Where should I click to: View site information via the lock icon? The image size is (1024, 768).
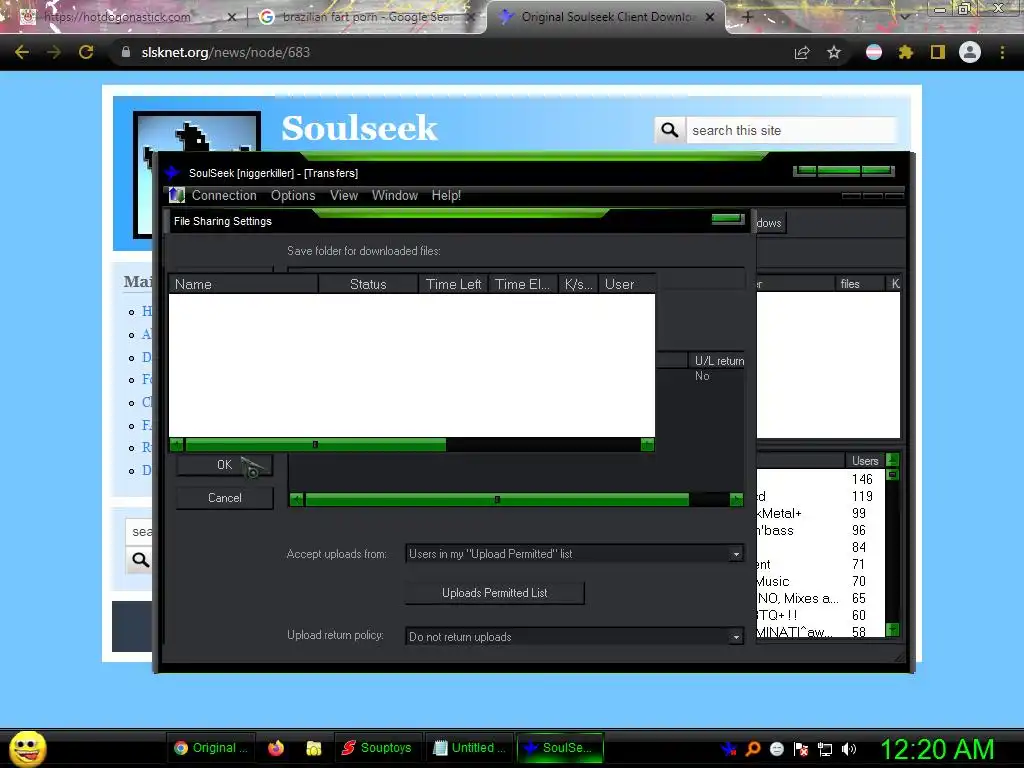[126, 52]
